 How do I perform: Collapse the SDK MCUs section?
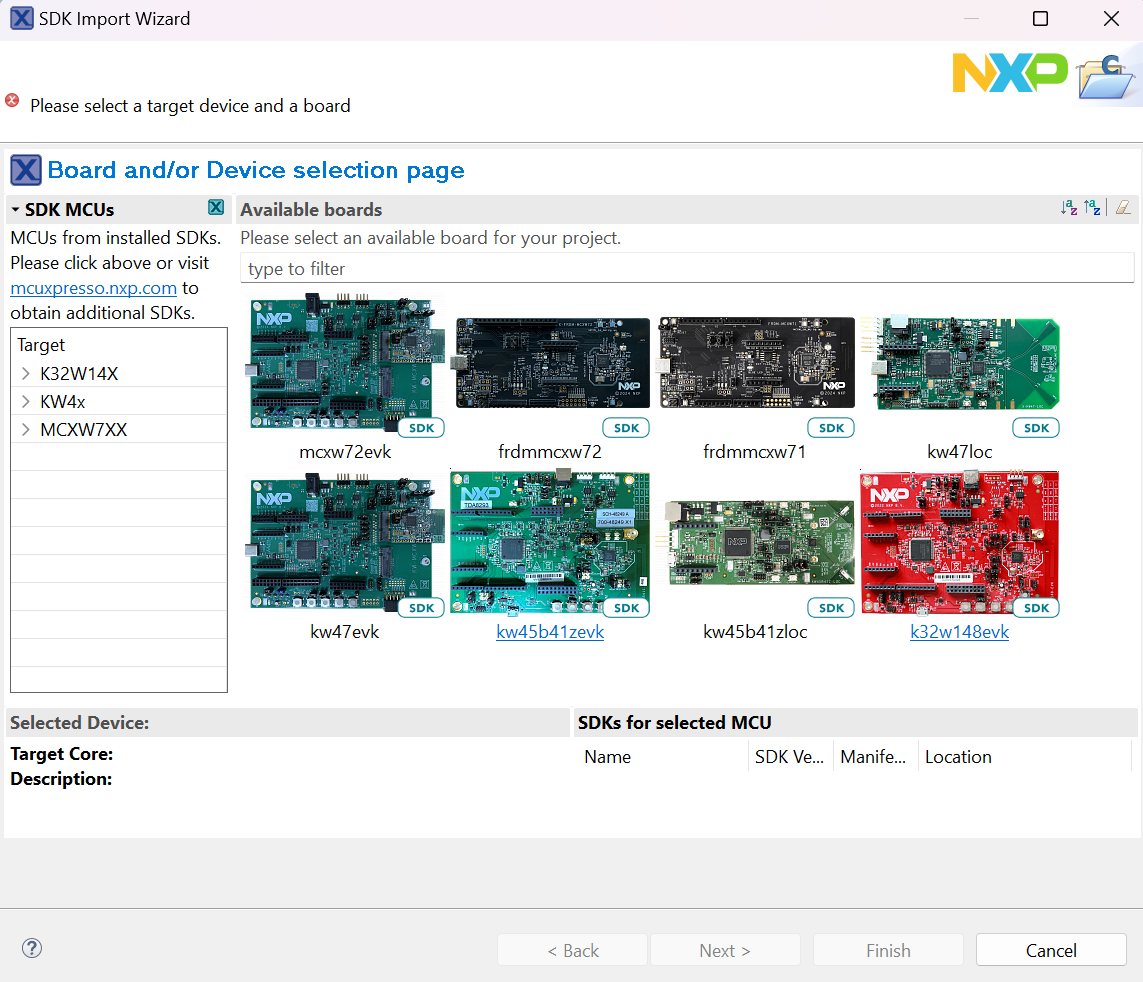pos(16,210)
